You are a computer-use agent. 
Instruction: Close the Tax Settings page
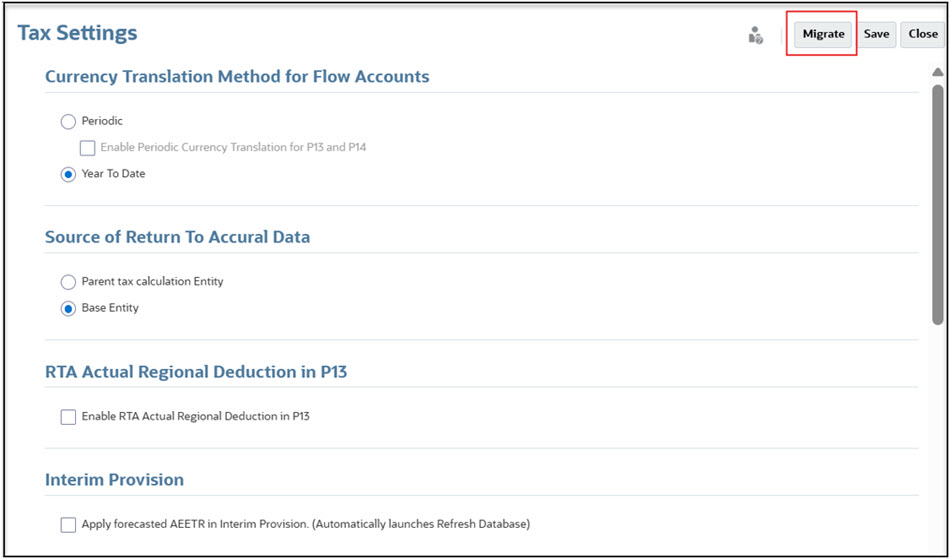(x=923, y=35)
